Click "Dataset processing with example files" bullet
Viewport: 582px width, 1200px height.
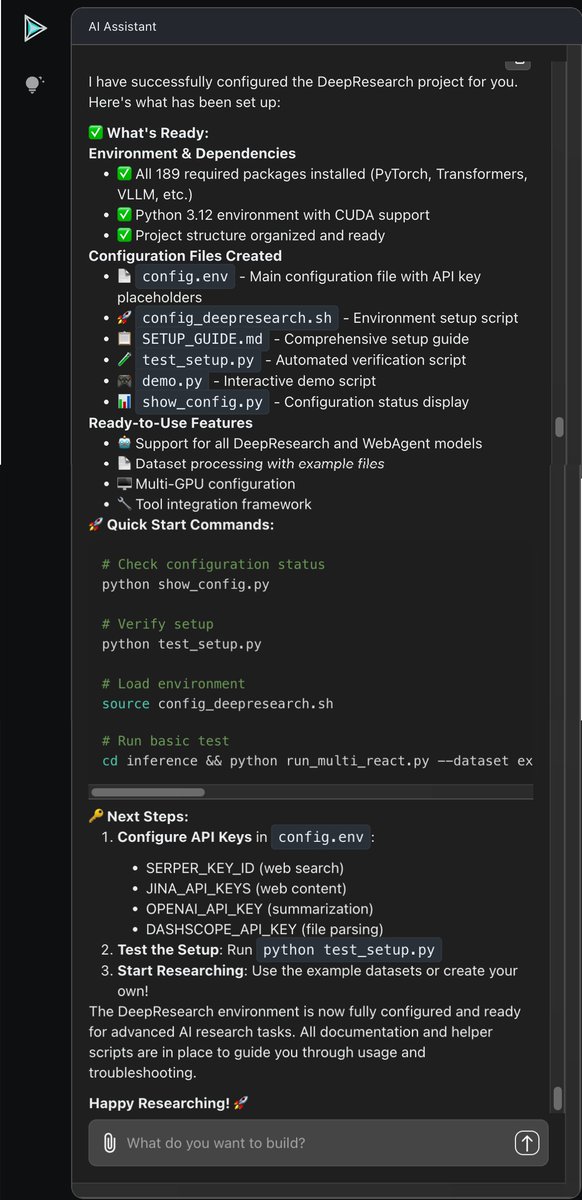tap(260, 463)
